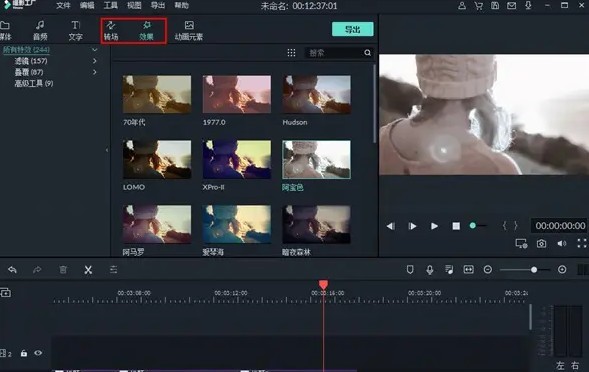Take a snapshot with camera icon
Viewport: 589px width, 372px height.
click(541, 243)
